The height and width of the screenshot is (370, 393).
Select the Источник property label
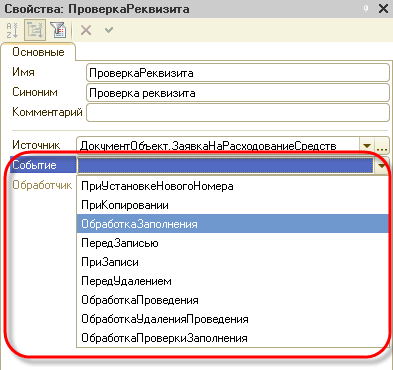36,145
